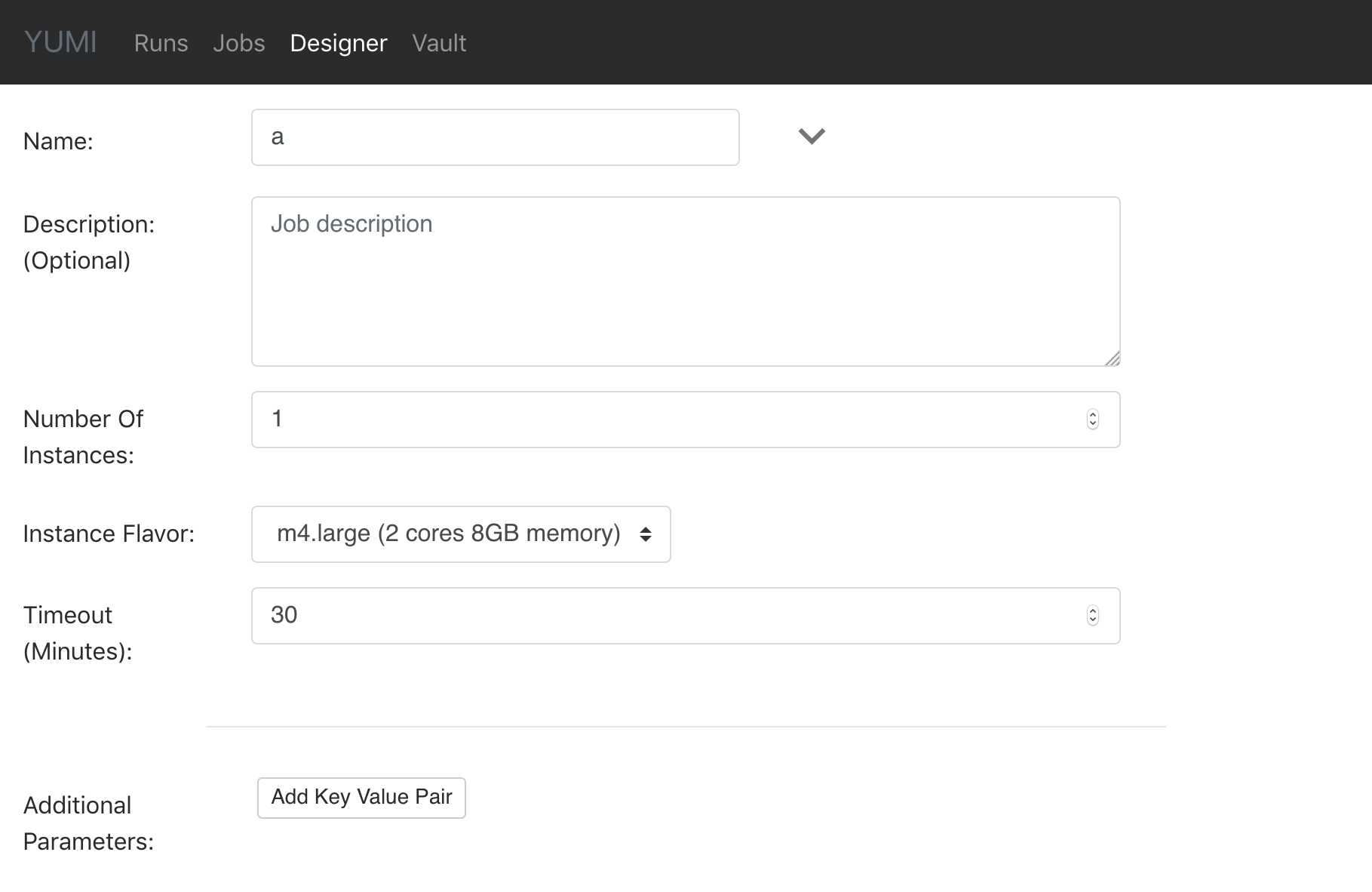Image resolution: width=1372 pixels, height=892 pixels.
Task: Expand the chevron next to Name
Action: pyautogui.click(x=812, y=137)
